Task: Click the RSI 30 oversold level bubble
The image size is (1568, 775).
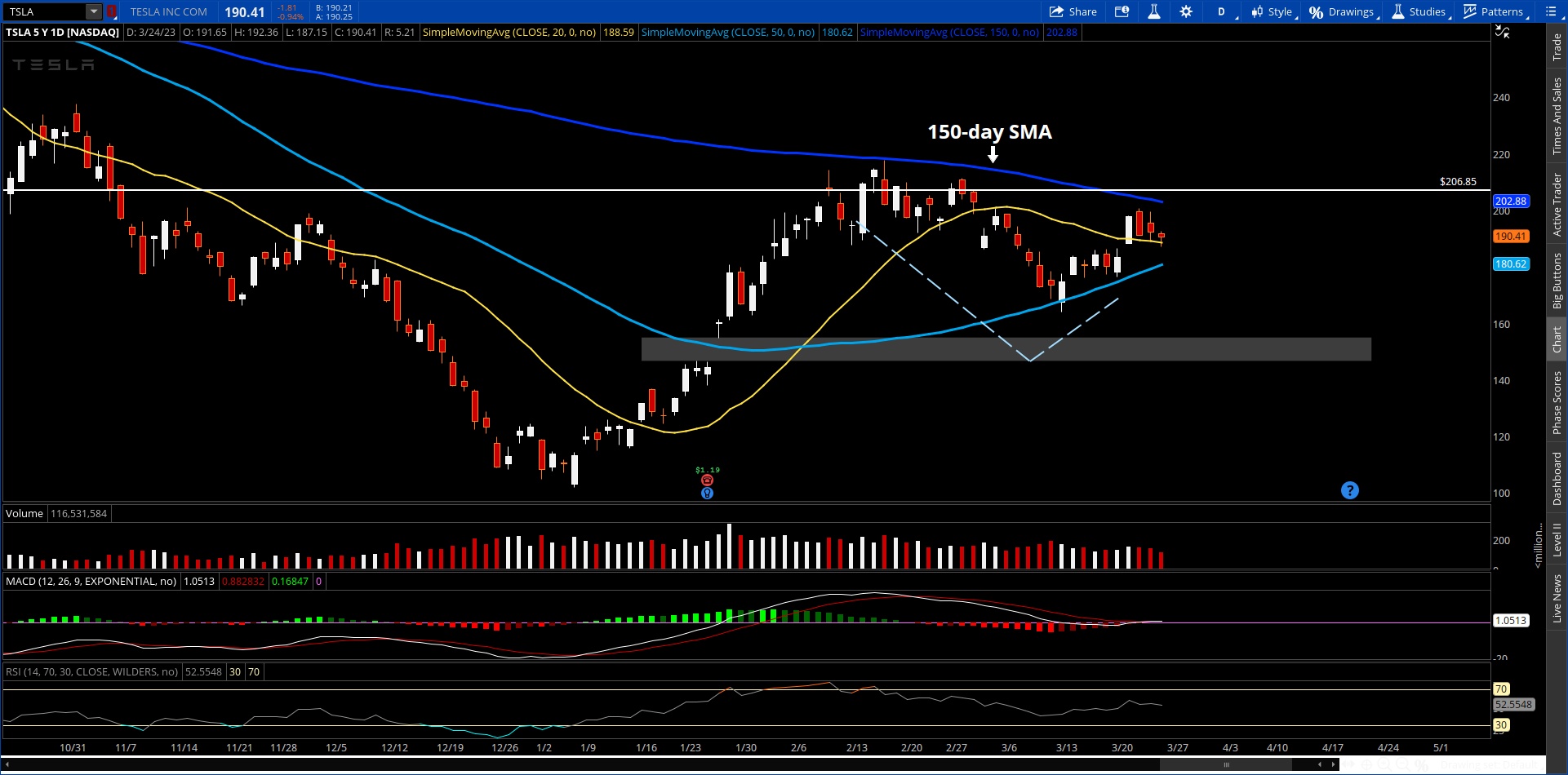Action: click(1501, 724)
